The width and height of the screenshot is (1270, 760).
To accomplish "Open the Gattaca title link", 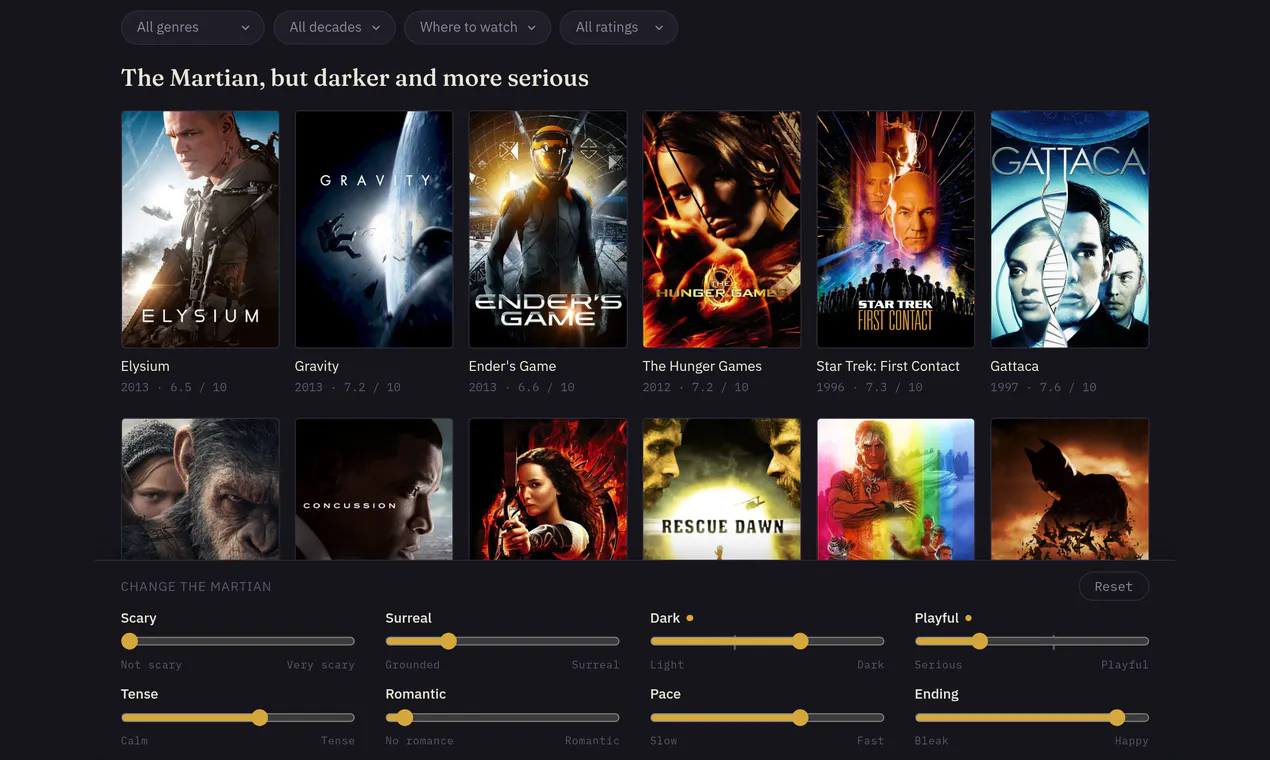I will [x=1015, y=366].
